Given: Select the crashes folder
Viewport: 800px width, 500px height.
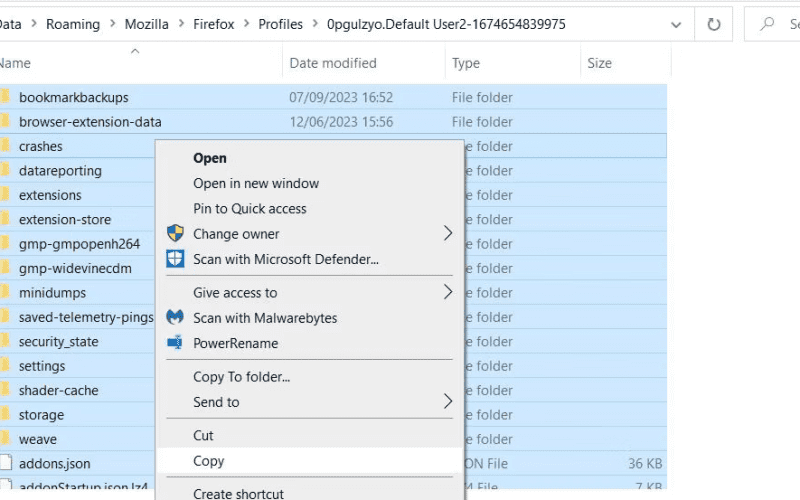Looking at the screenshot, I should click(40, 146).
